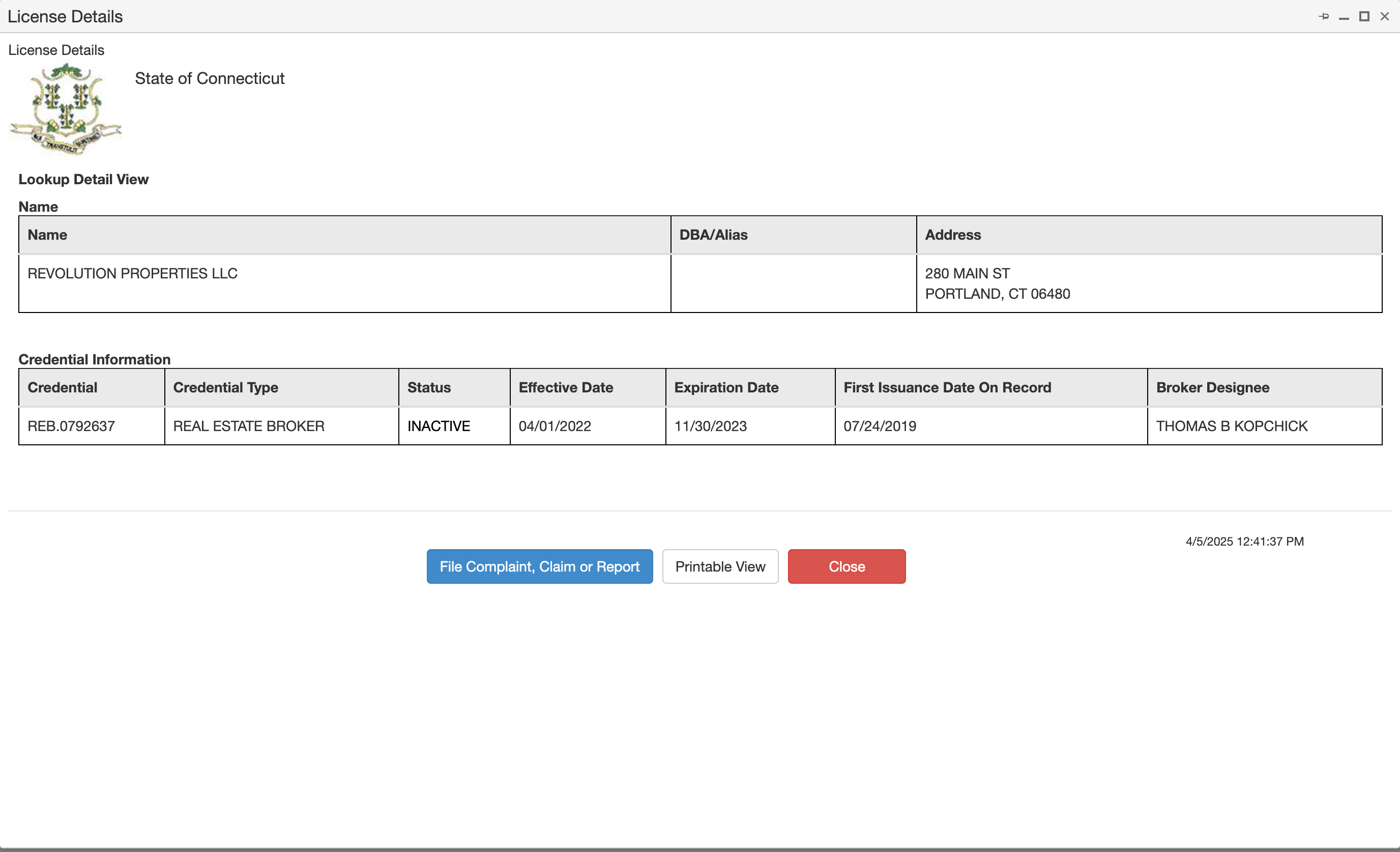Image resolution: width=1400 pixels, height=852 pixels.
Task: Click the 07/24/2019 first issuance date
Action: pos(880,425)
